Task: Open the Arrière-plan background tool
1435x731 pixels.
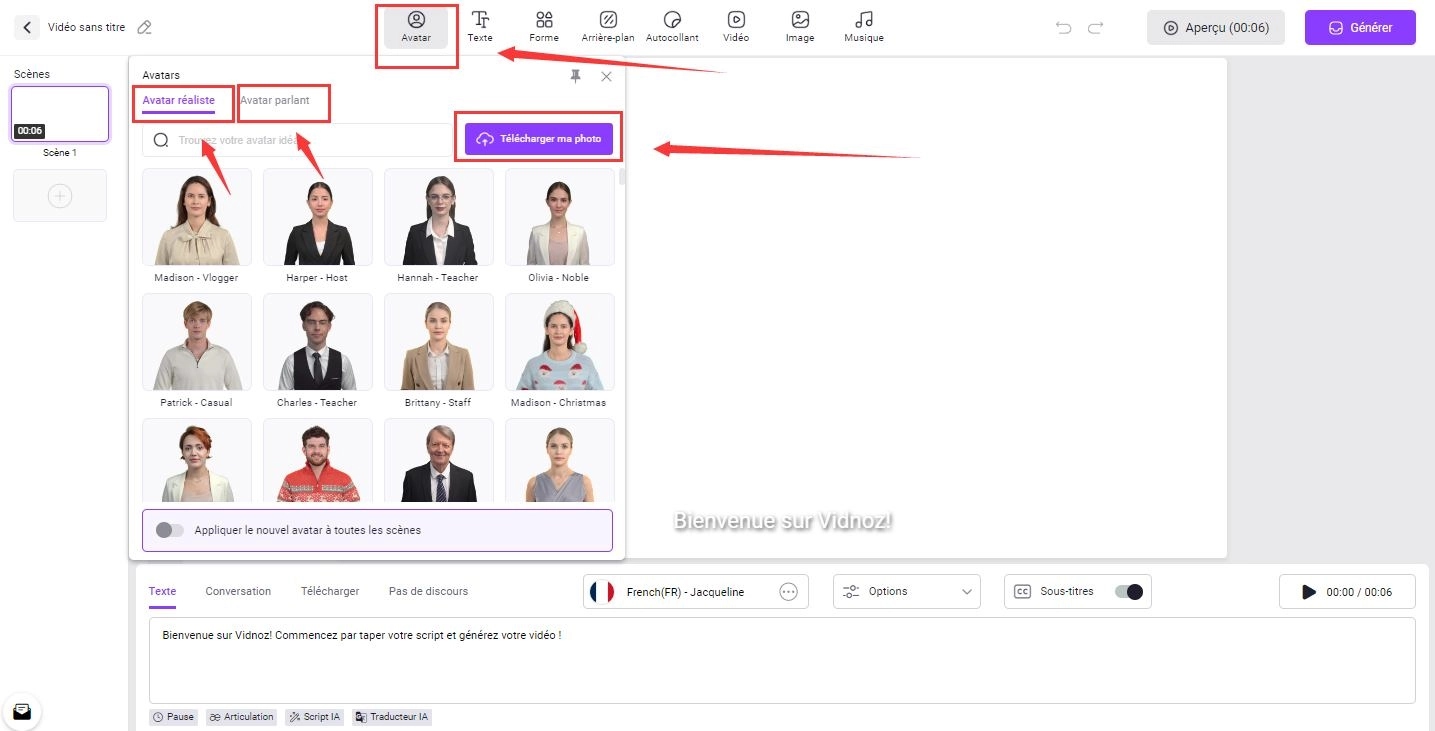Action: [608, 27]
